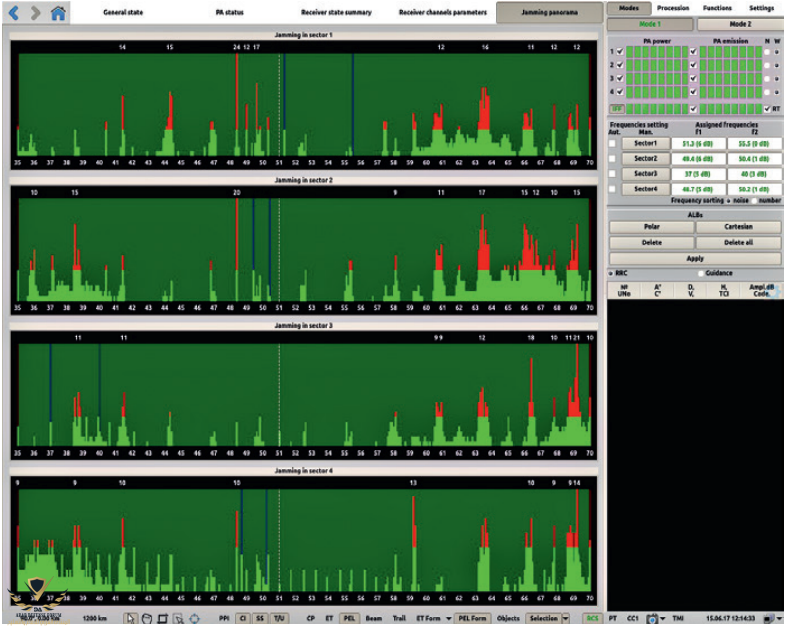Click the Home icon in top bar

point(58,13)
